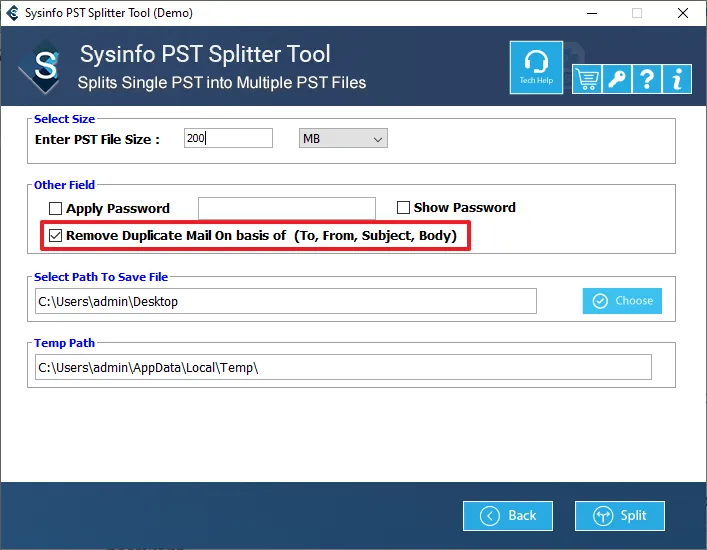Open the info about icon
This screenshot has width=707, height=550.
[x=677, y=79]
